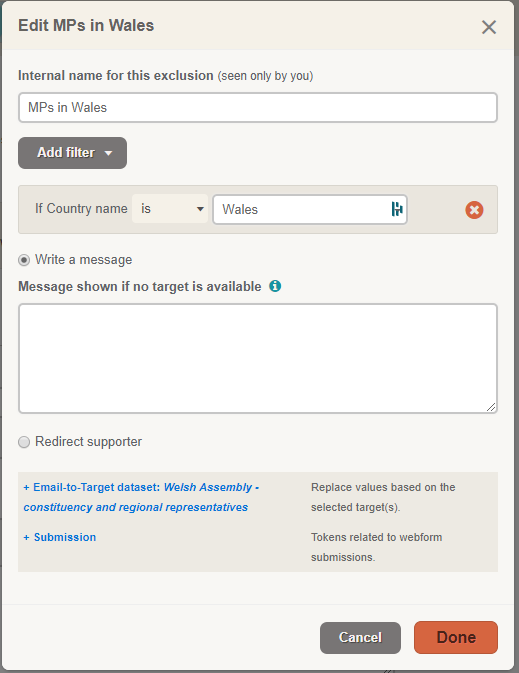Expand Email-to-Target dataset tokens

[x=141, y=497]
